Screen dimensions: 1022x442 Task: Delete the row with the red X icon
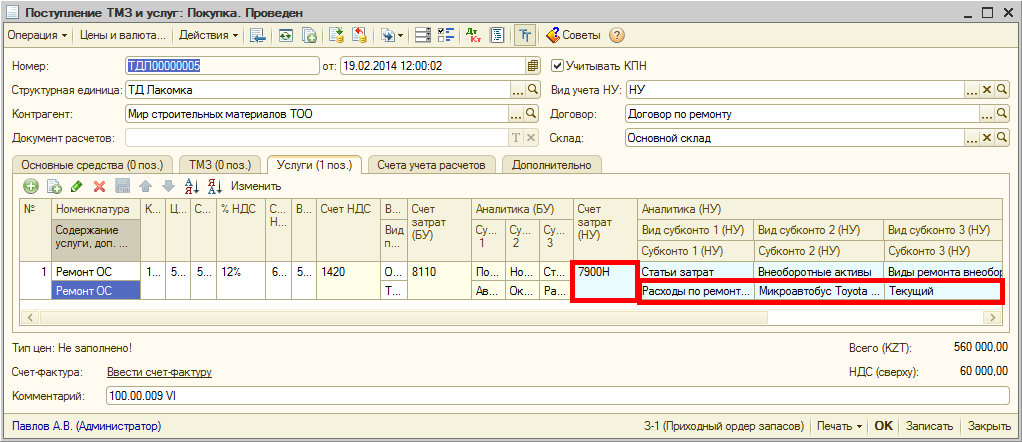[99, 186]
